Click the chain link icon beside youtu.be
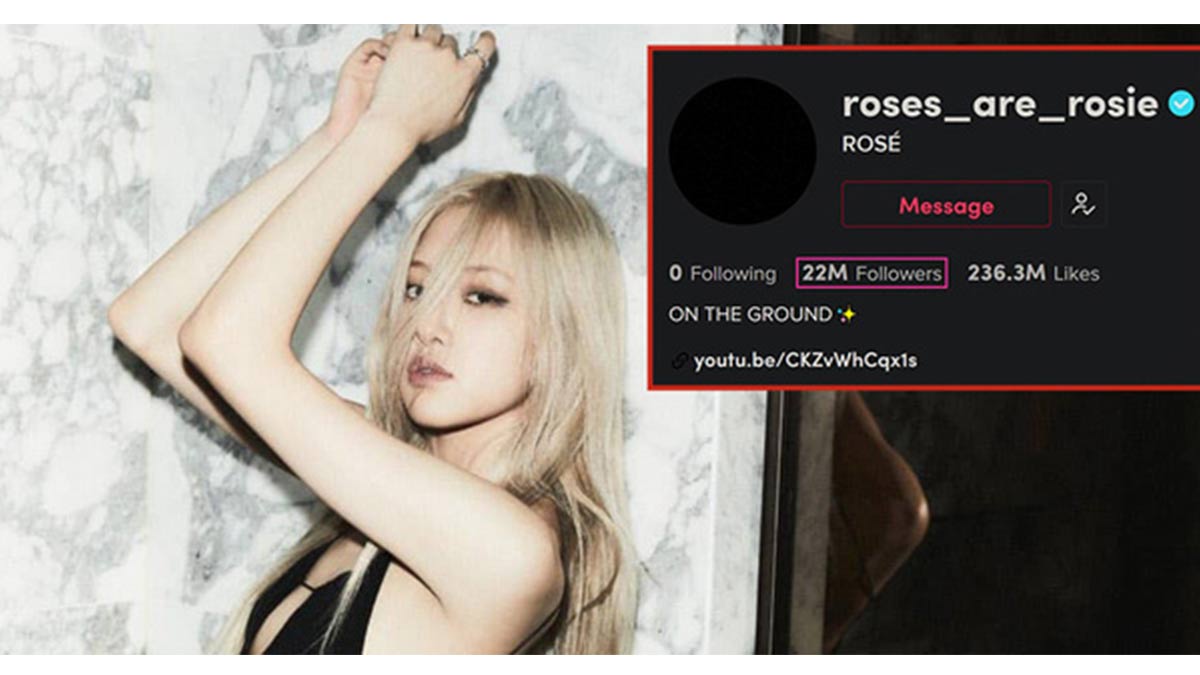The image size is (1200, 675). [680, 361]
